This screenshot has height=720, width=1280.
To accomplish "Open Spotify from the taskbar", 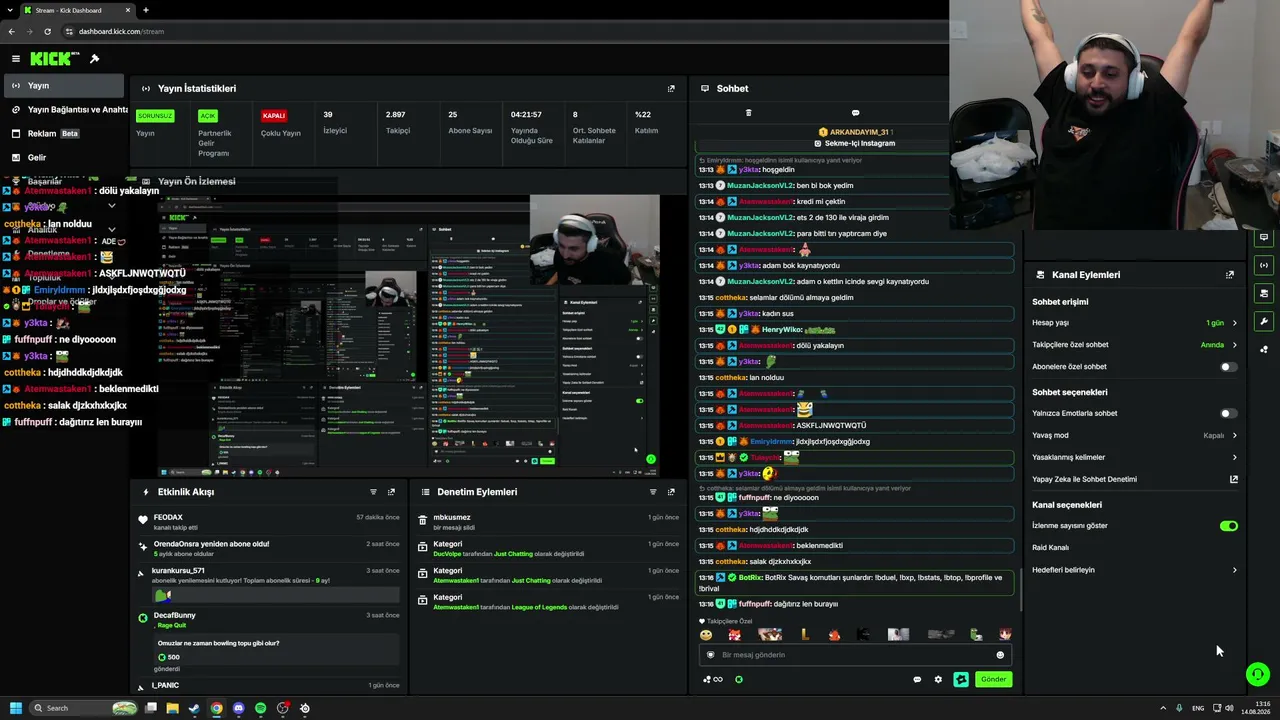I will click(x=261, y=708).
